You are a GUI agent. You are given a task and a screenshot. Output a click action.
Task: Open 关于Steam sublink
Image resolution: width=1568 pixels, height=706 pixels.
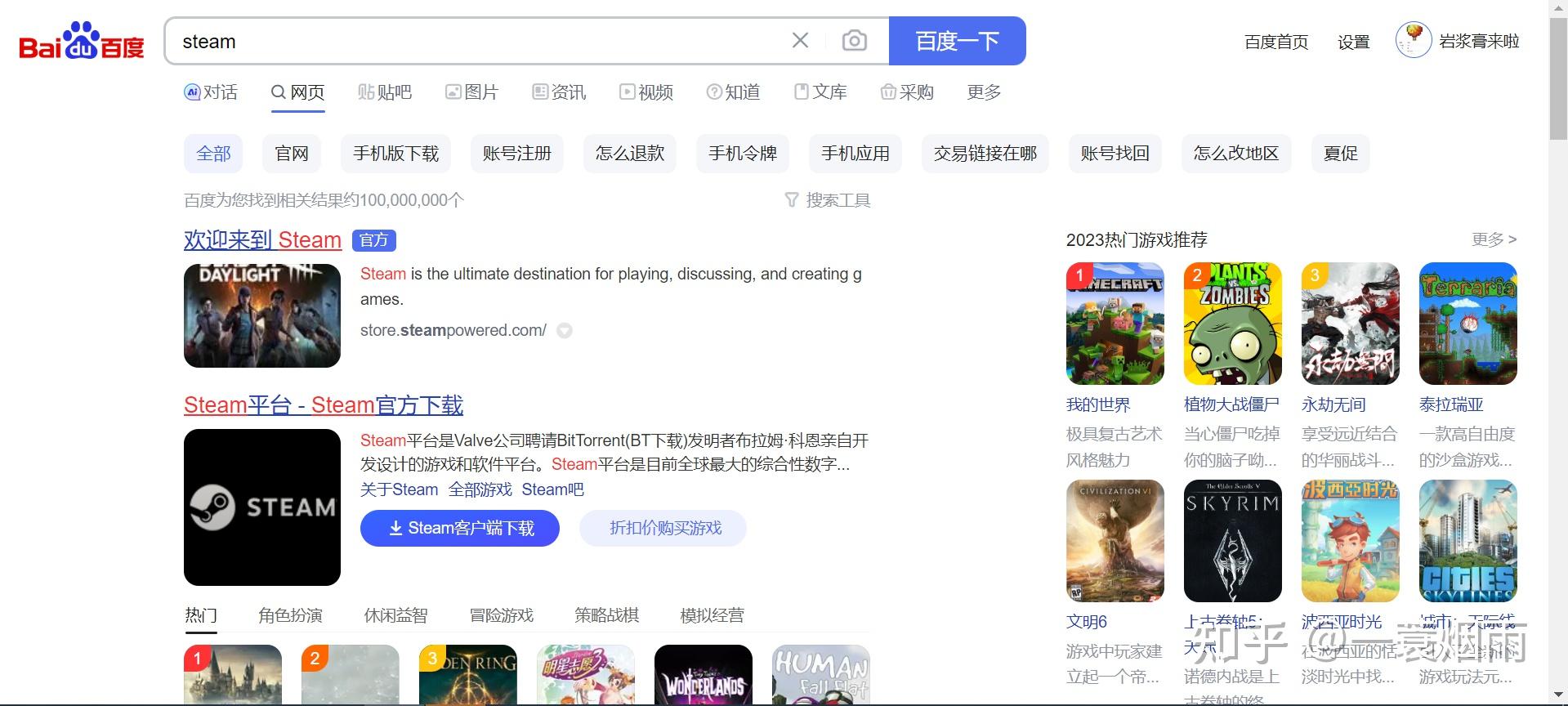point(400,489)
